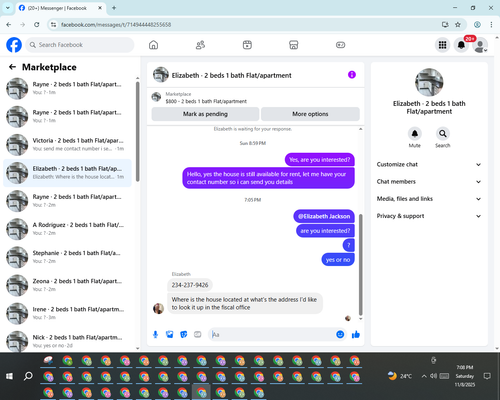Open Zeona's conversation in the list
This screenshot has height=400, width=500.
click(68, 285)
